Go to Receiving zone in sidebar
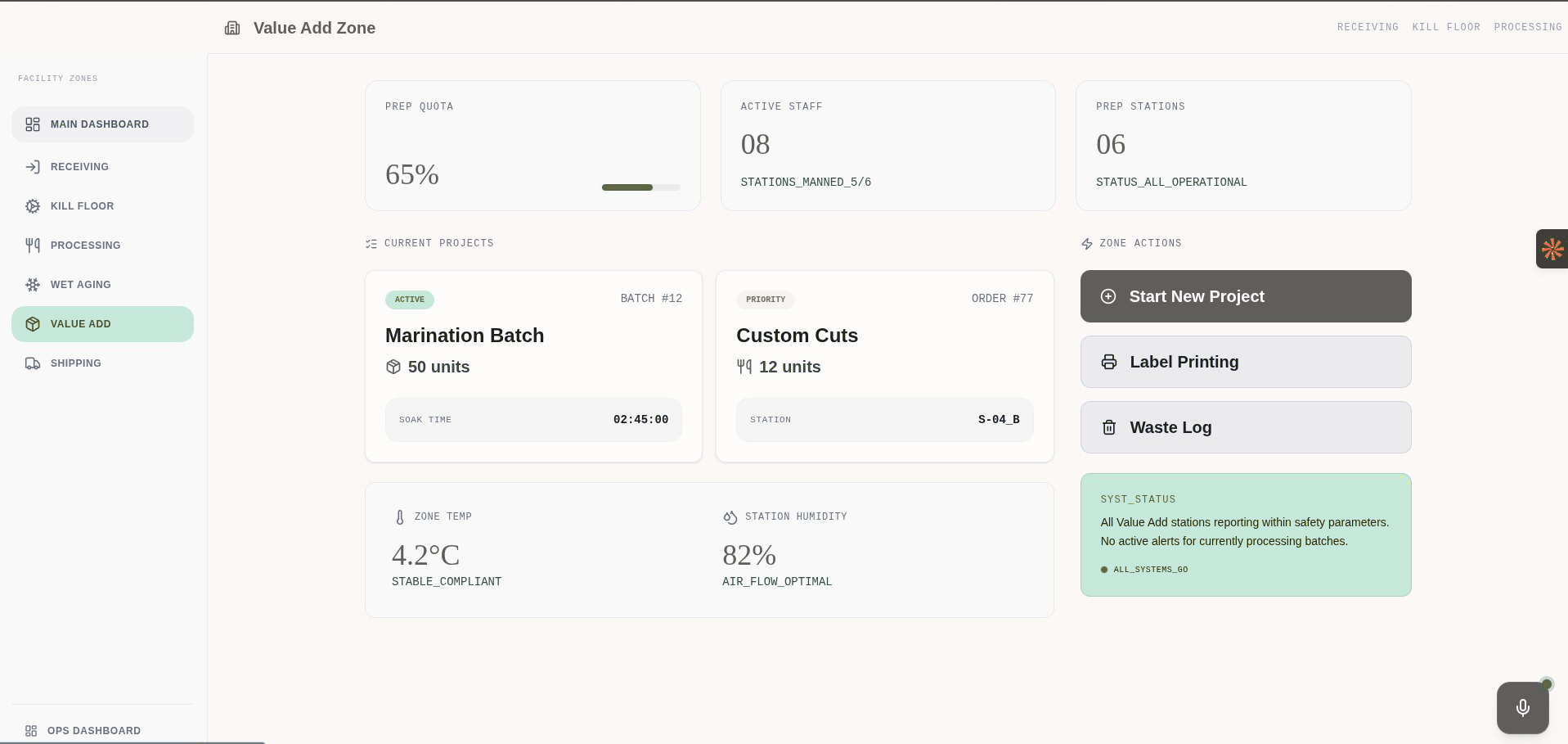 pos(102,167)
